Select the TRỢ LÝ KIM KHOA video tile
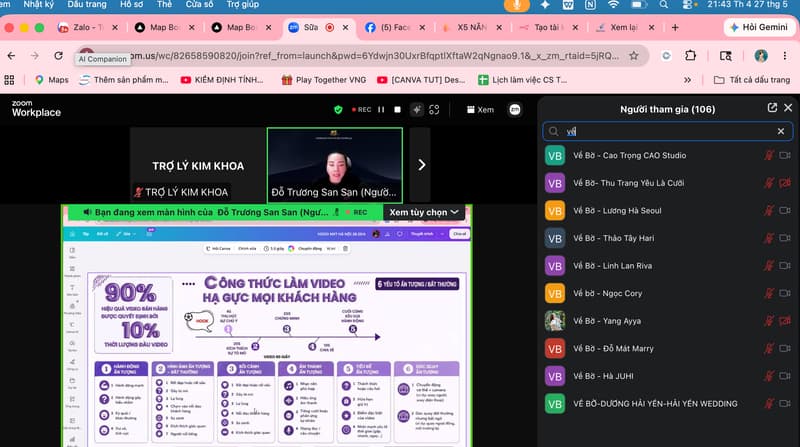Viewport: 800px width, 447px height. point(198,165)
